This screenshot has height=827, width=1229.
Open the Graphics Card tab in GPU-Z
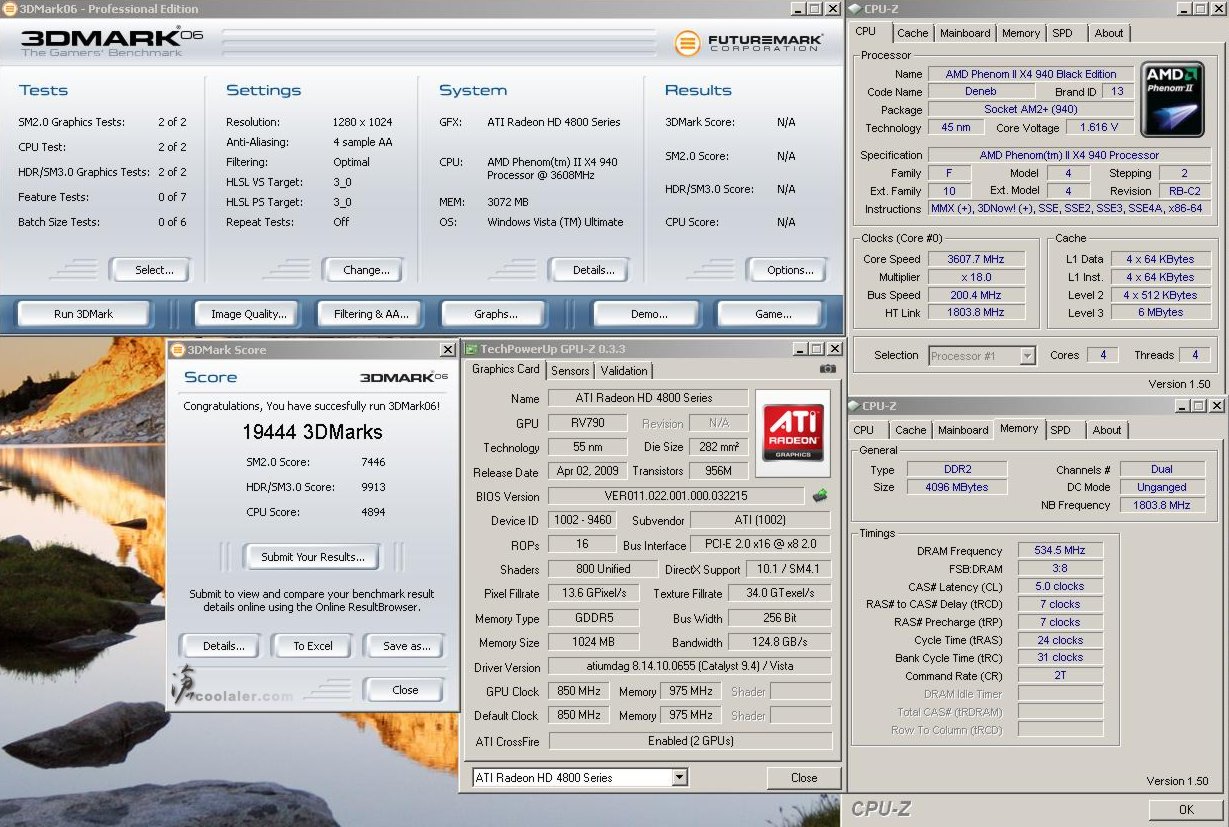point(506,369)
